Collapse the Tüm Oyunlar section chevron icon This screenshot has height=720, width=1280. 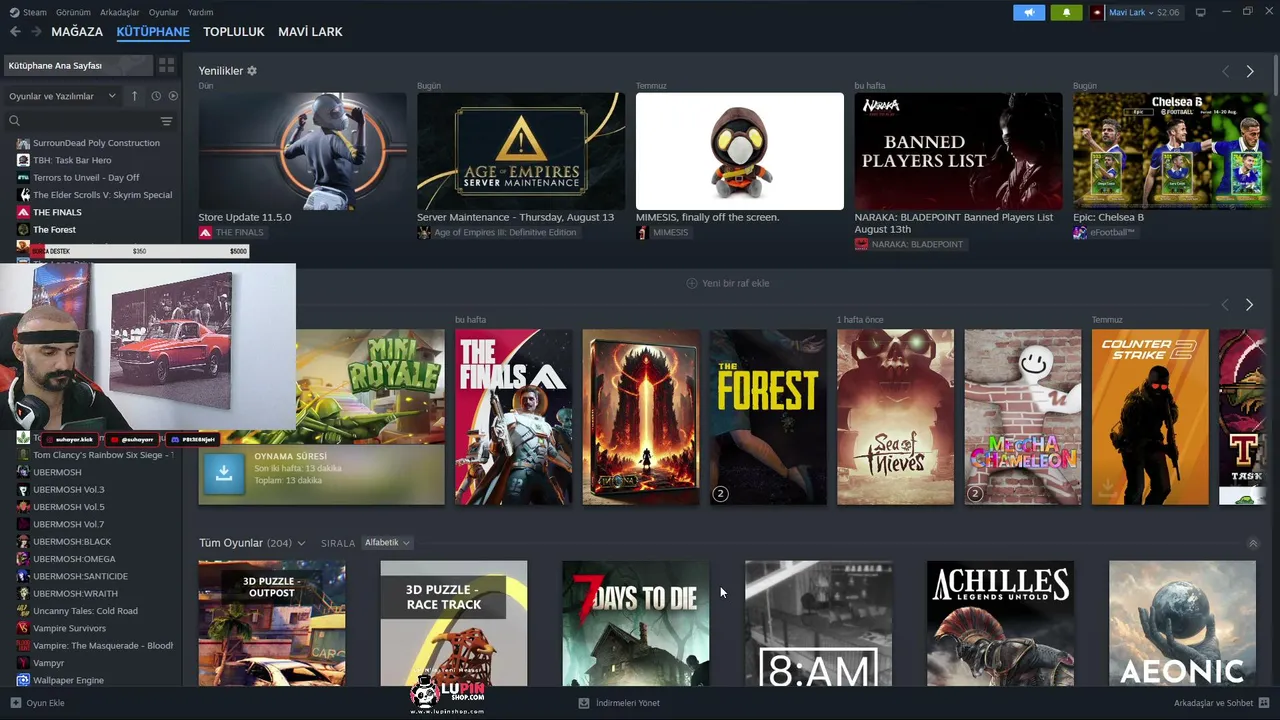click(x=1253, y=543)
